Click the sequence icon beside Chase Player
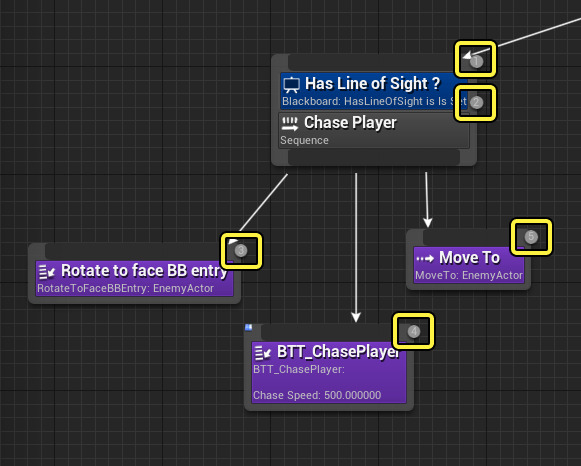The height and width of the screenshot is (466, 581). point(290,124)
